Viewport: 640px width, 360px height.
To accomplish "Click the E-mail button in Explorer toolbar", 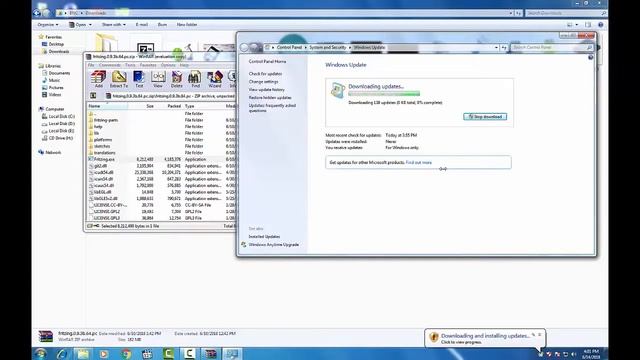I will (142, 25).
